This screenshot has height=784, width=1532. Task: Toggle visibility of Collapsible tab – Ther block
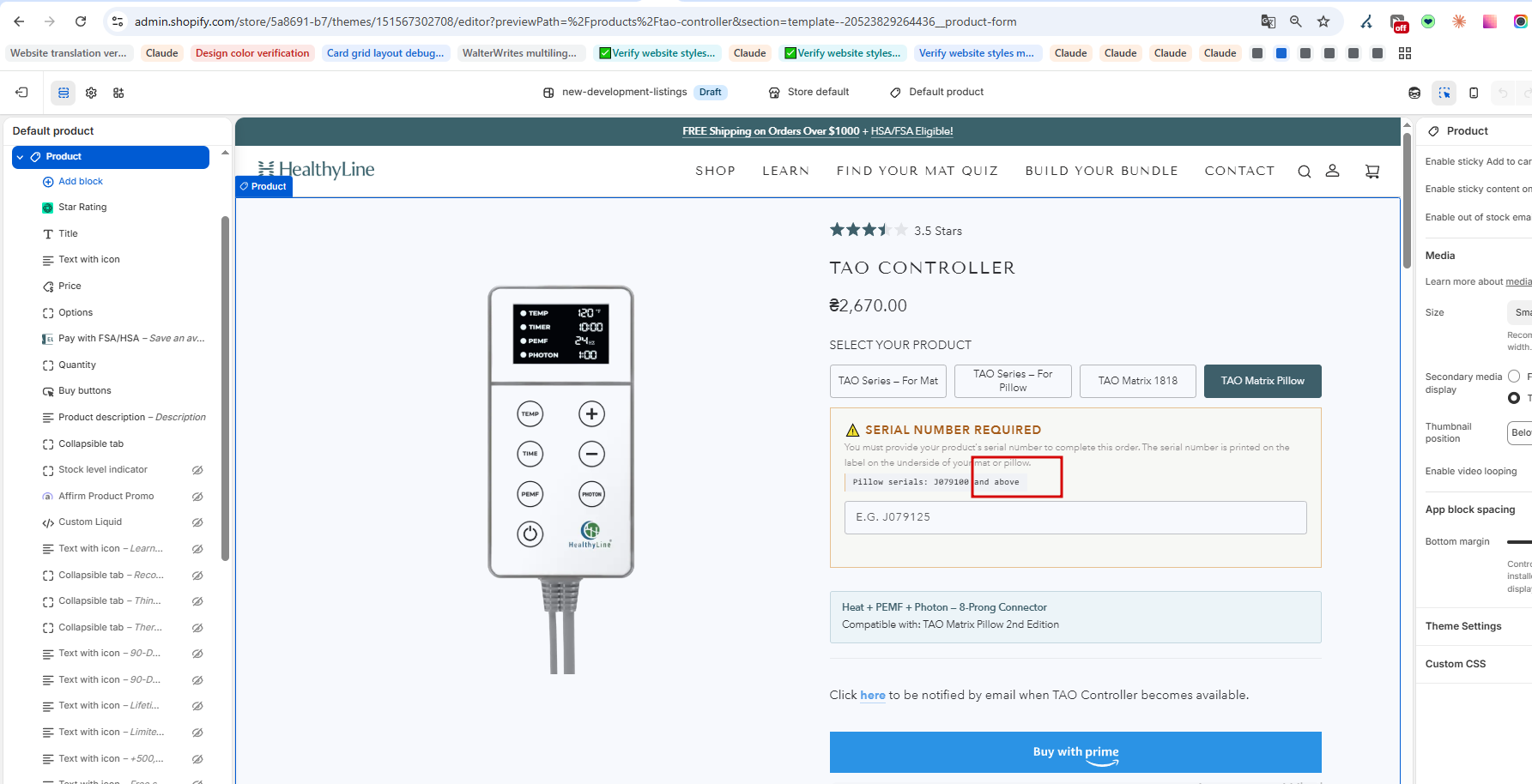point(197,628)
